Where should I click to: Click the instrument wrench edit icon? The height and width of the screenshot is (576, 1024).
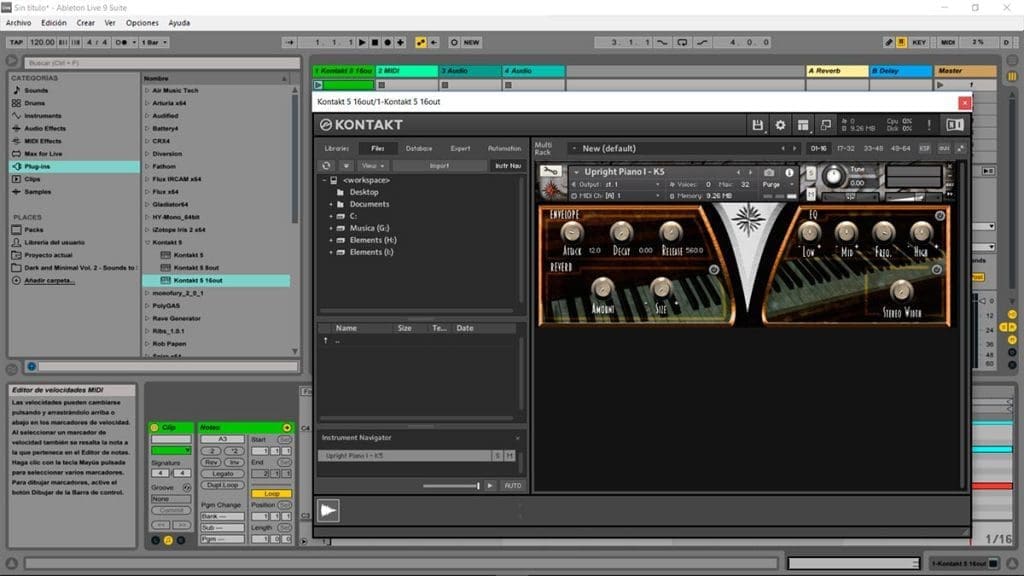click(x=551, y=171)
